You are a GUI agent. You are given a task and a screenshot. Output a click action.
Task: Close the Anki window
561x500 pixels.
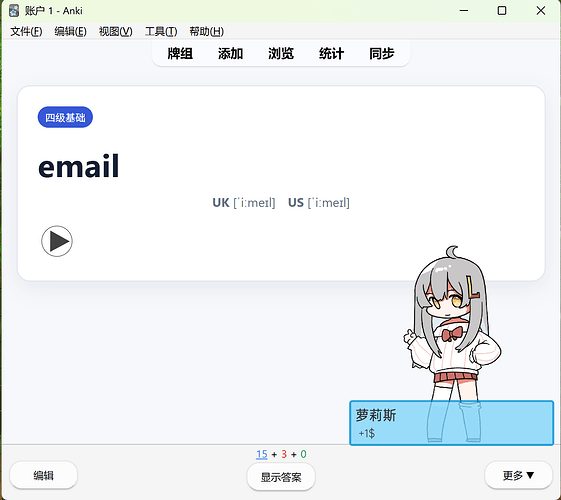point(541,11)
